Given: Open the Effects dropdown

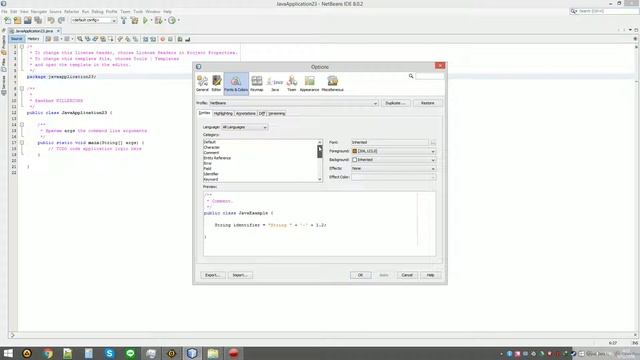Looking at the screenshot, I should point(393,169).
